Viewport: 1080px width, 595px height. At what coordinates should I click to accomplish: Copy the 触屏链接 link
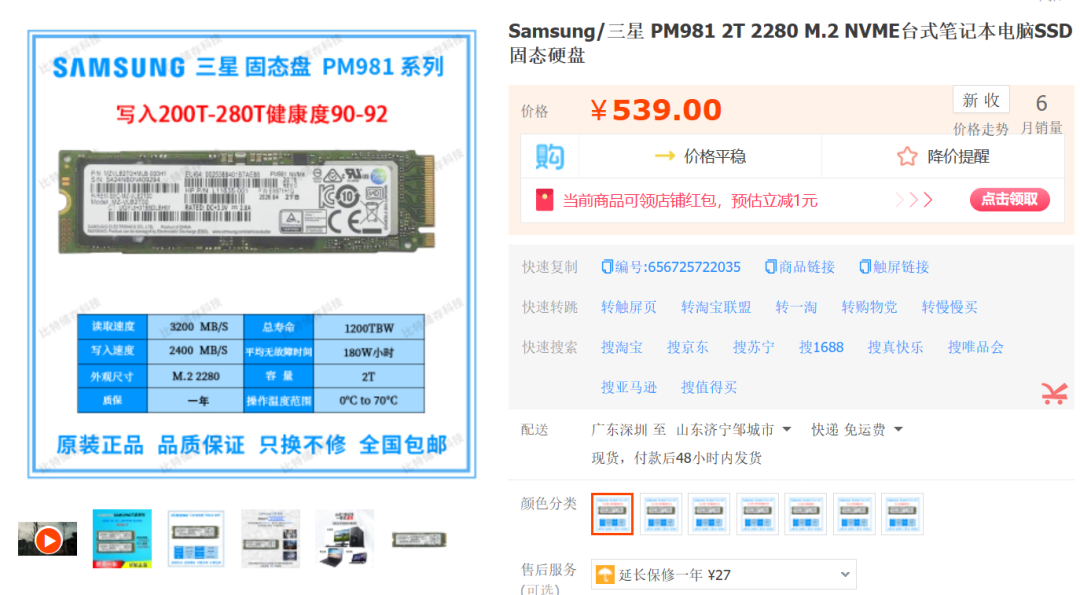tap(894, 267)
